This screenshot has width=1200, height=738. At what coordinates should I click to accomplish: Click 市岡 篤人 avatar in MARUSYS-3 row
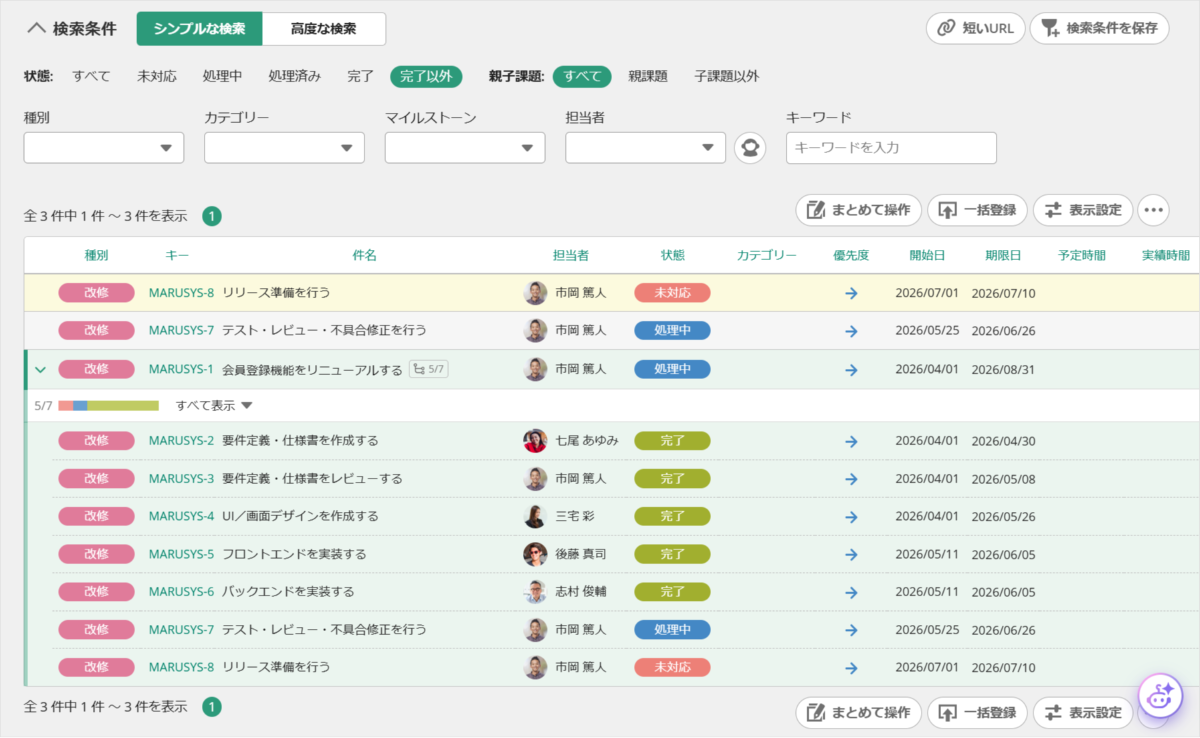pos(535,478)
